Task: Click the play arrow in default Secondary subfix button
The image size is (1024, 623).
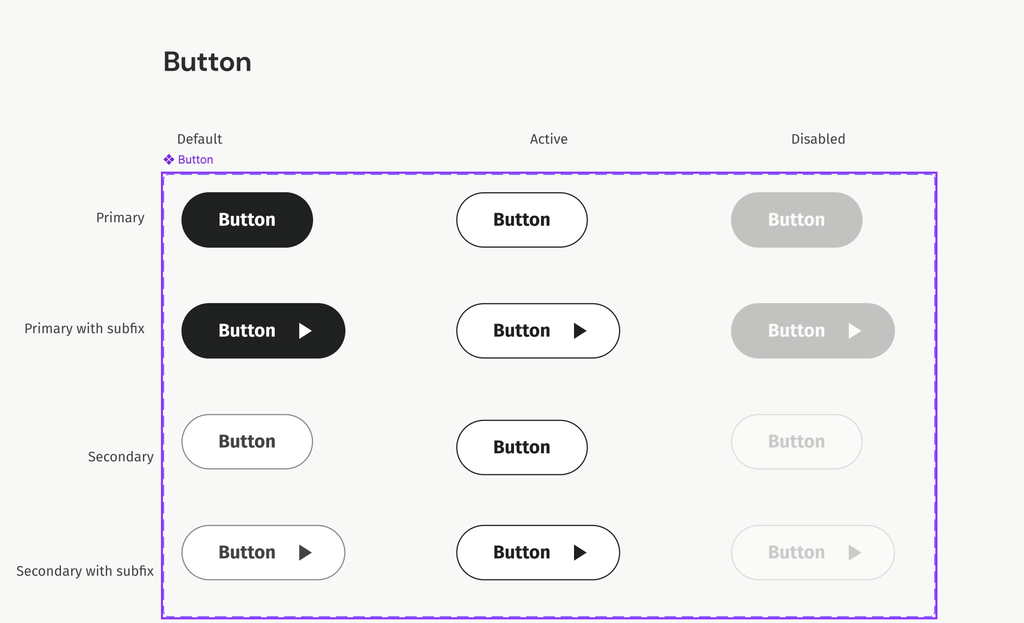Action: click(x=305, y=553)
